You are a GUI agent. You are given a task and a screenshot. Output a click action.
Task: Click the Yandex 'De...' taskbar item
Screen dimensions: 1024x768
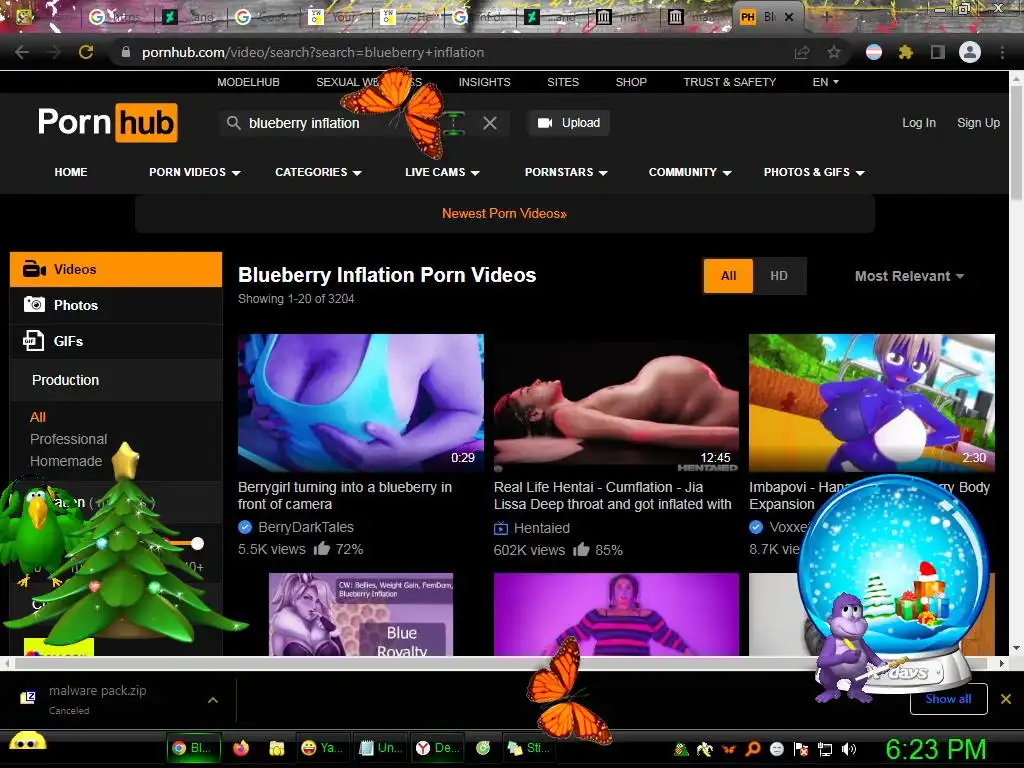click(438, 748)
